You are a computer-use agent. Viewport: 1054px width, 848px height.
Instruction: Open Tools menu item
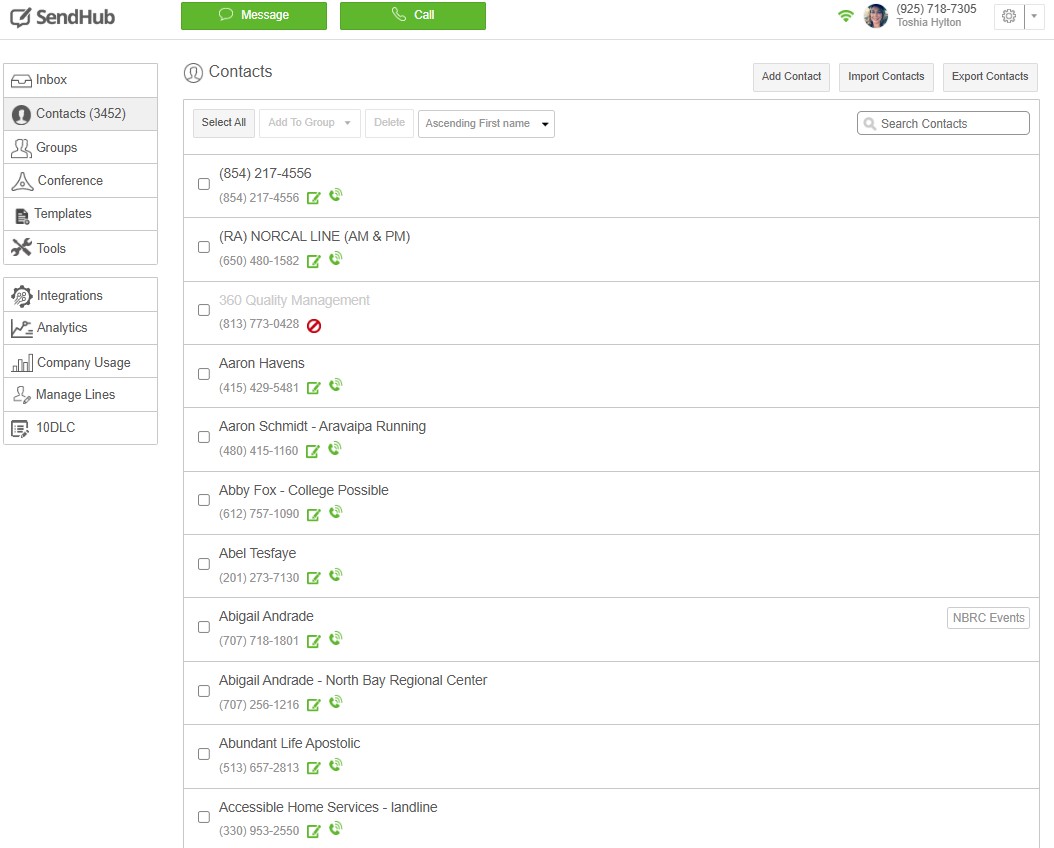[81, 248]
